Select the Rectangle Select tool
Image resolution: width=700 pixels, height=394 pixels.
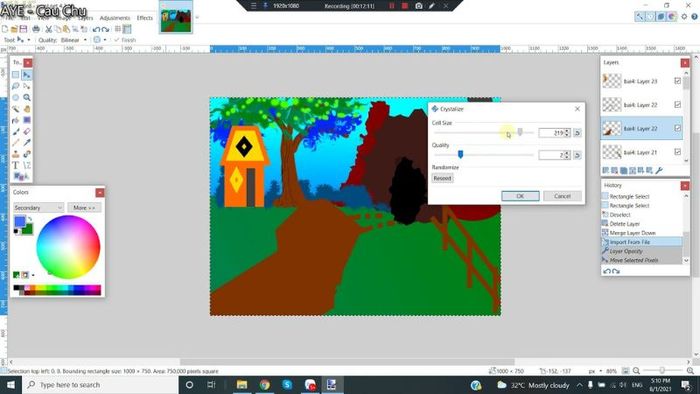tap(16, 75)
